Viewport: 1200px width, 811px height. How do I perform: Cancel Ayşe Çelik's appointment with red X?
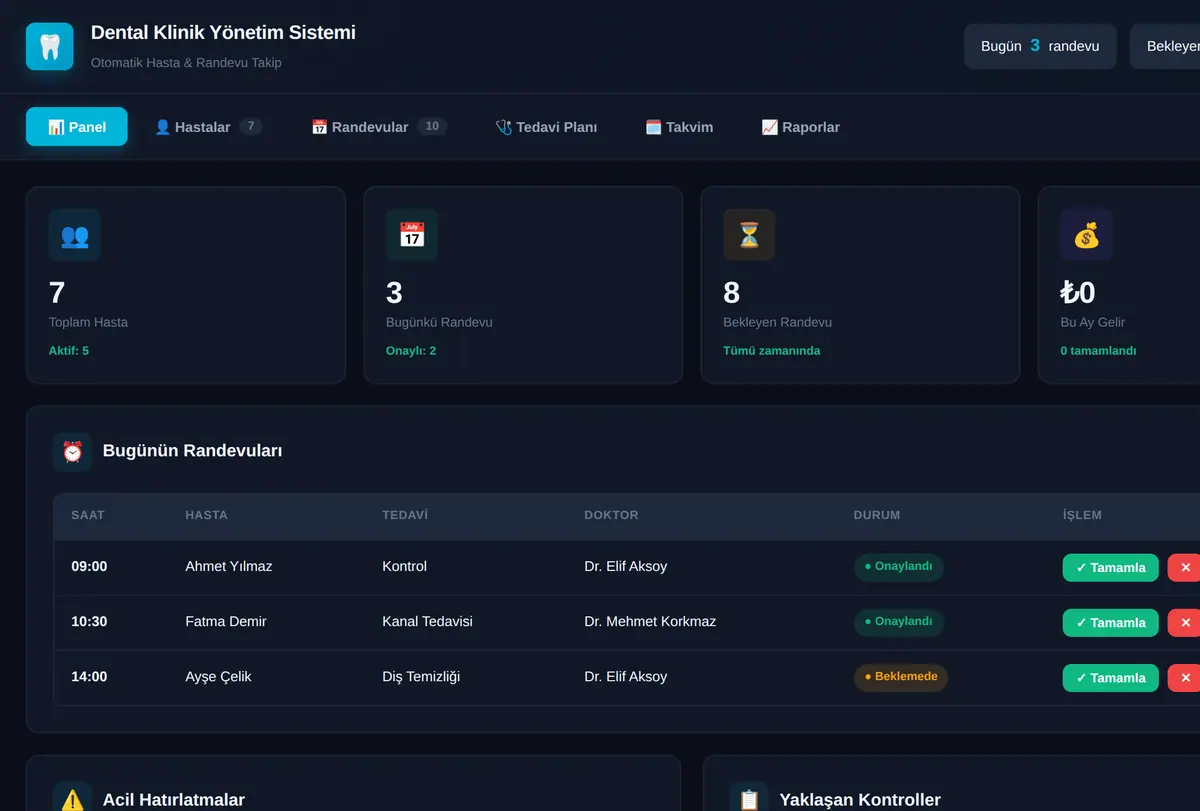1186,677
